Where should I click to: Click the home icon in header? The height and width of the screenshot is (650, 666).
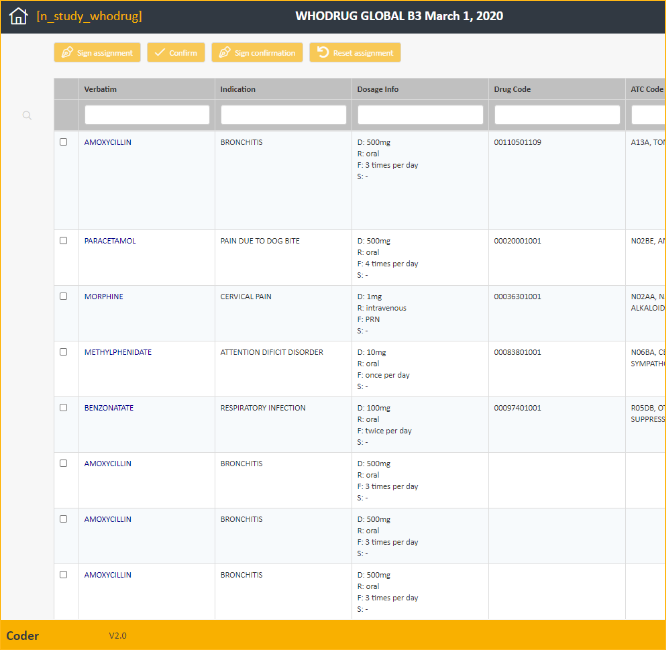point(18,16)
